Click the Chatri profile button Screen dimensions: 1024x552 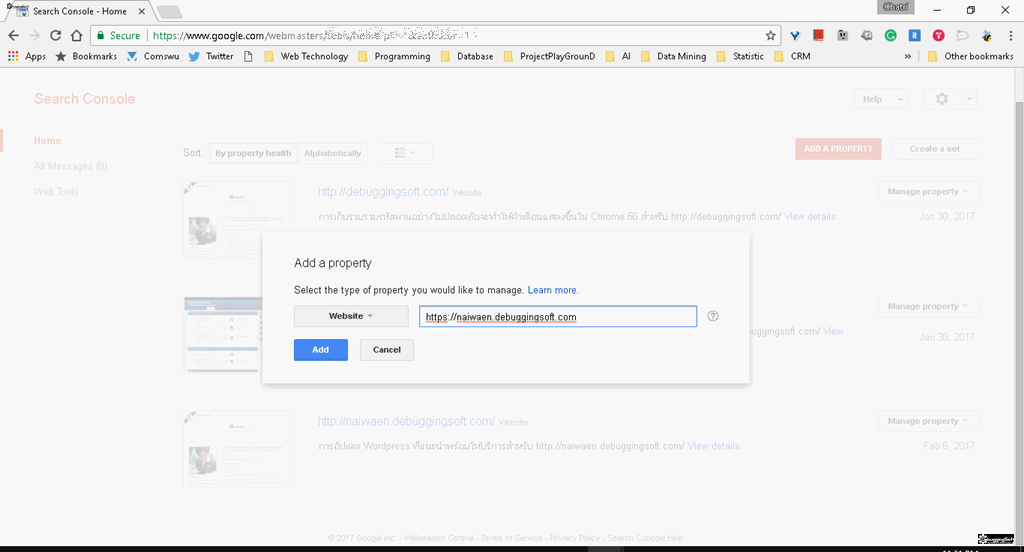(x=895, y=7)
